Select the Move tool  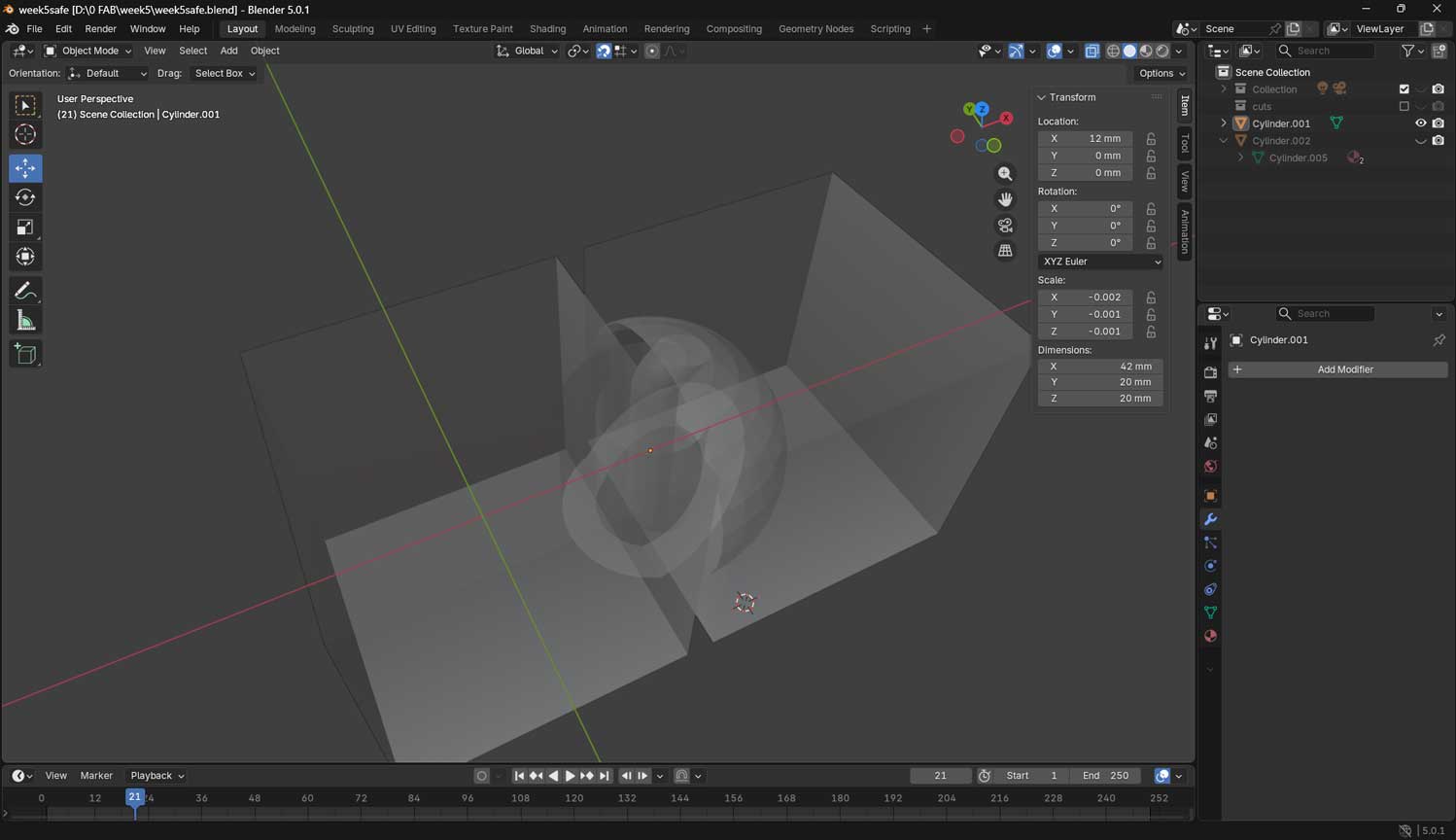click(x=25, y=168)
